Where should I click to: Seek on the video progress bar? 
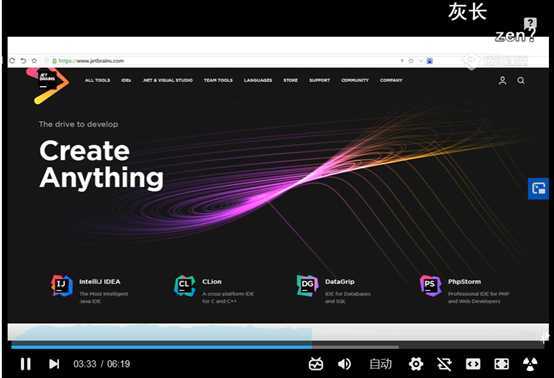pos(277,347)
